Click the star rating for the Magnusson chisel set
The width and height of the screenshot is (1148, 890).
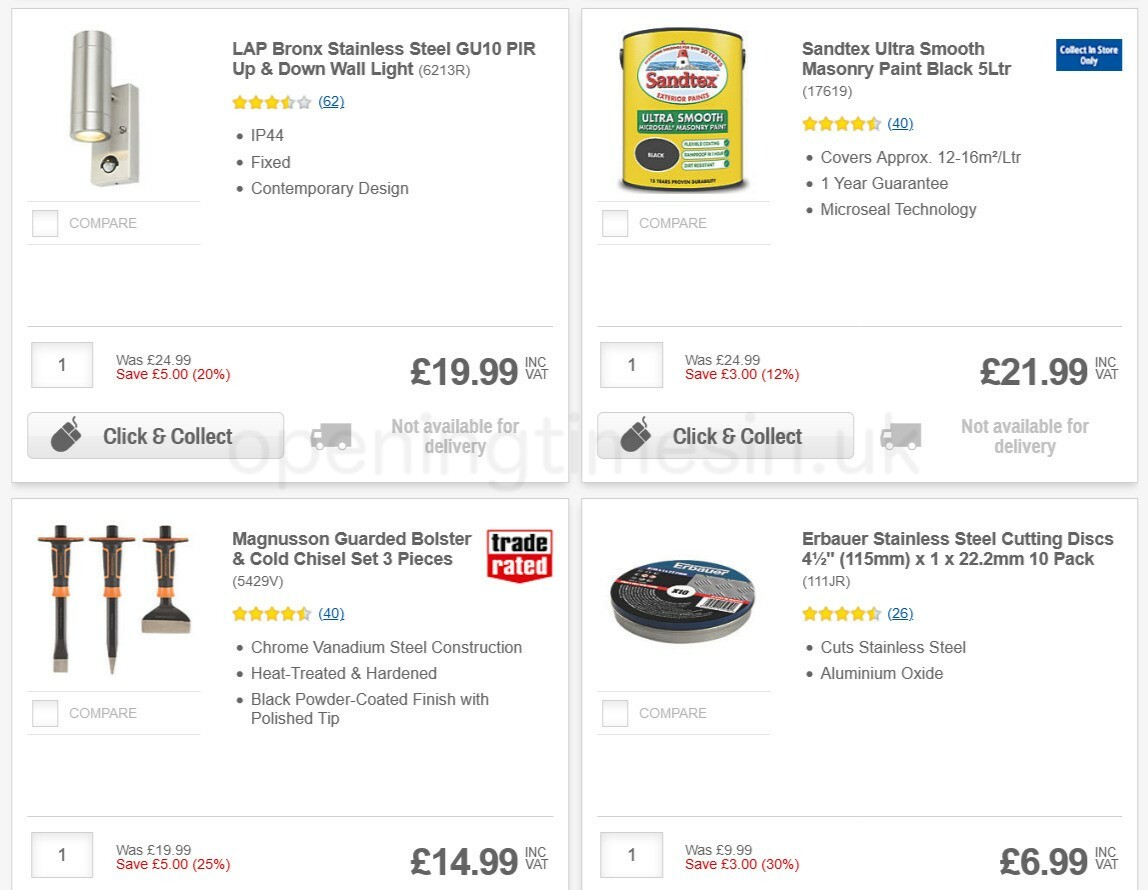(x=272, y=613)
